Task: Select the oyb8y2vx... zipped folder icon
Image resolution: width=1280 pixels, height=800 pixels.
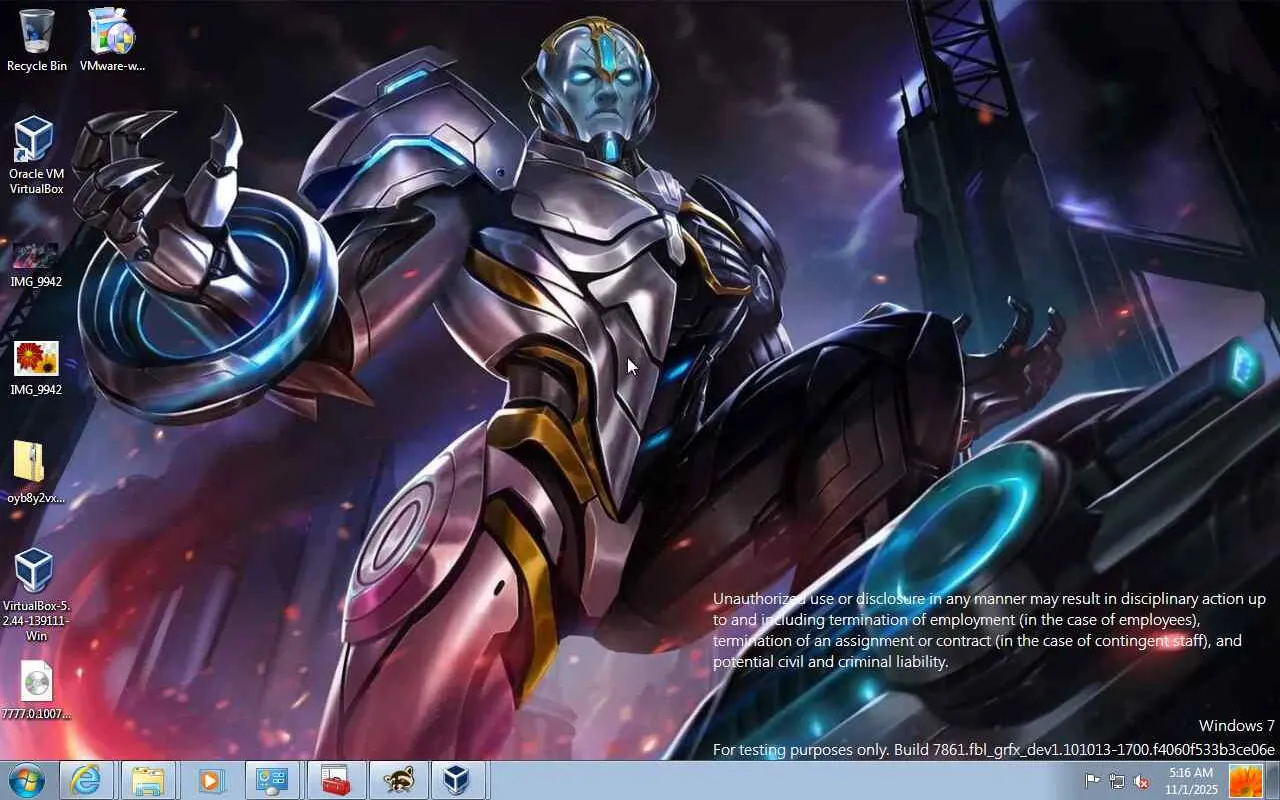Action: coord(37,472)
